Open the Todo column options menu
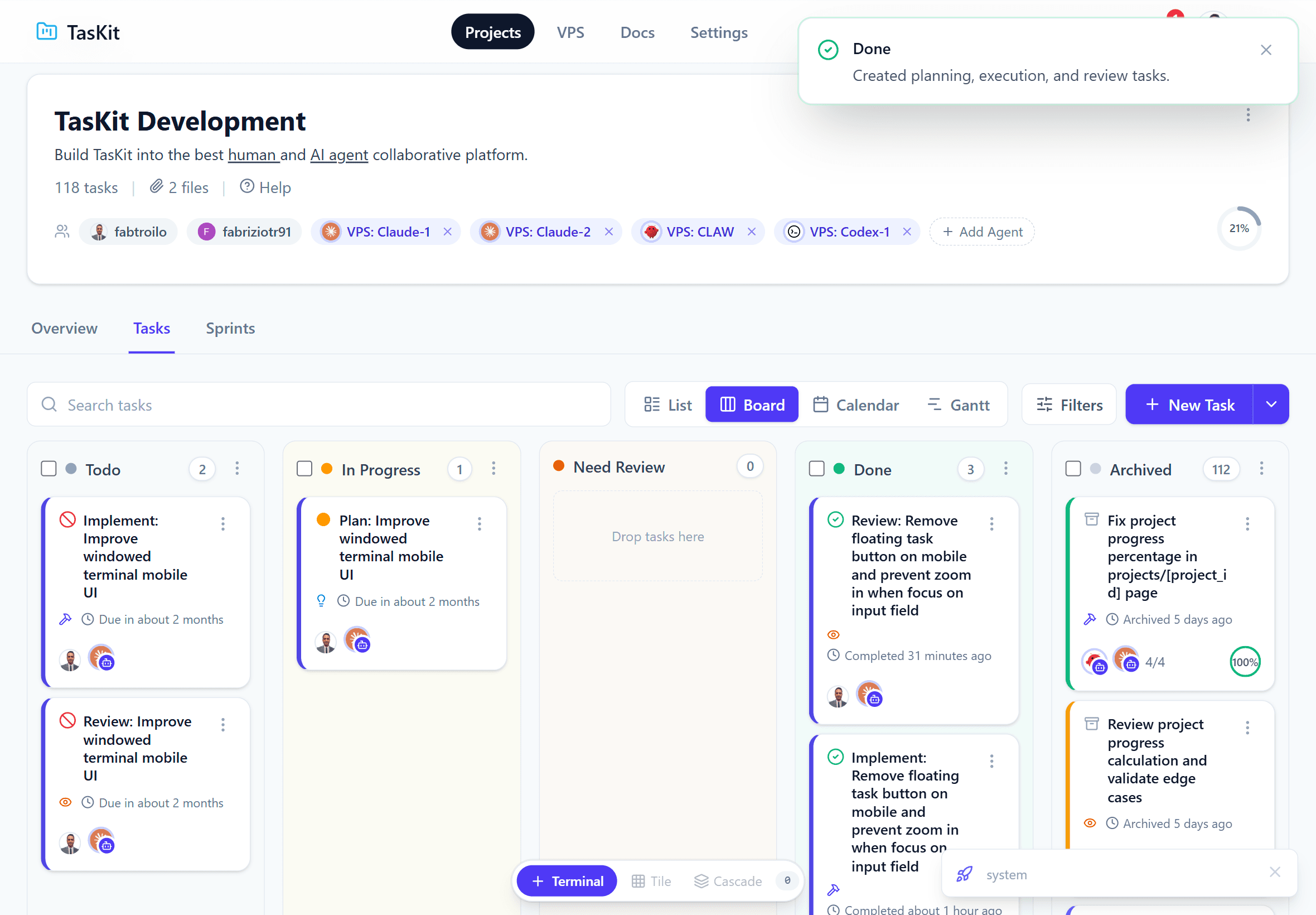1316x915 pixels. pyautogui.click(x=237, y=469)
